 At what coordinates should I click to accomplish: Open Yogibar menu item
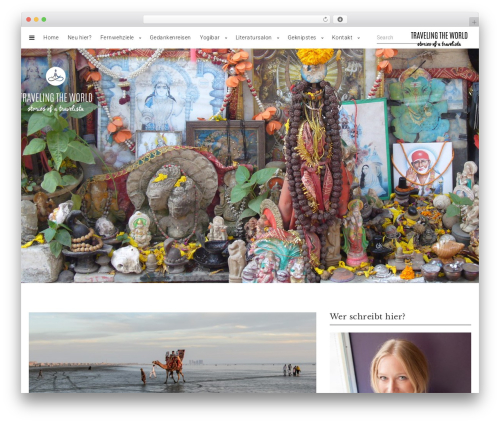[x=209, y=38]
